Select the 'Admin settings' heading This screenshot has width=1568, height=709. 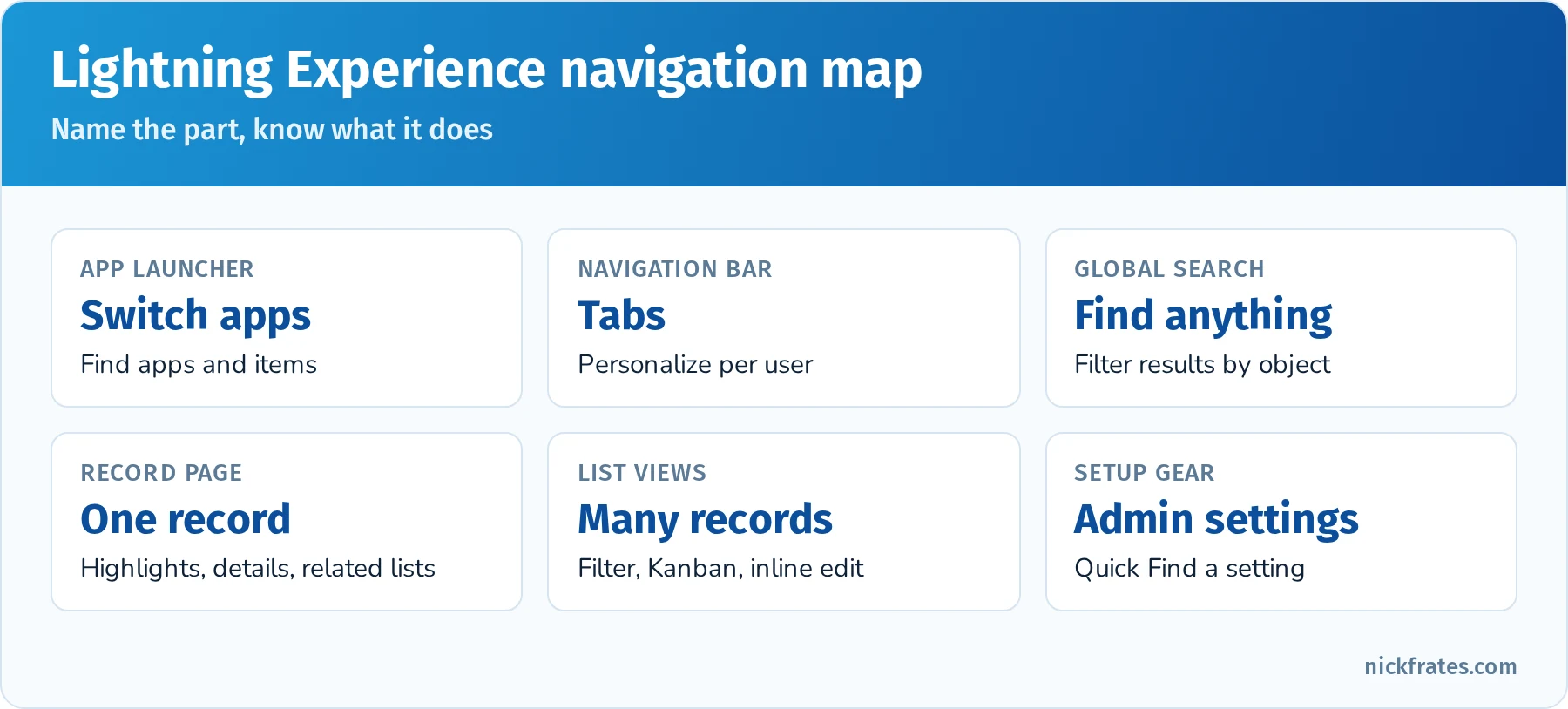tap(1216, 520)
